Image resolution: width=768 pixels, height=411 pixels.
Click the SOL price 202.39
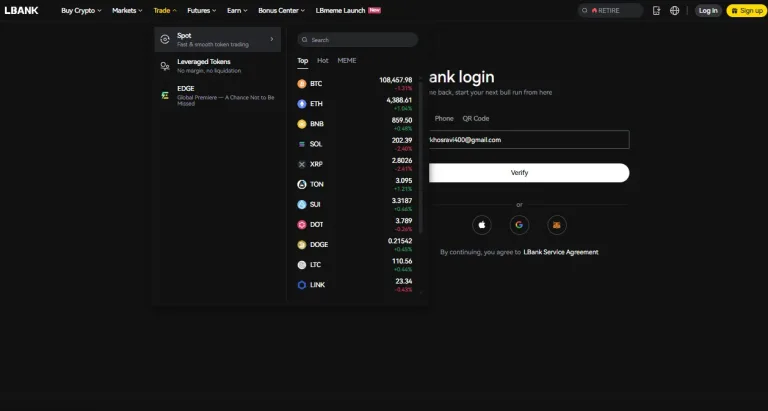click(402, 140)
